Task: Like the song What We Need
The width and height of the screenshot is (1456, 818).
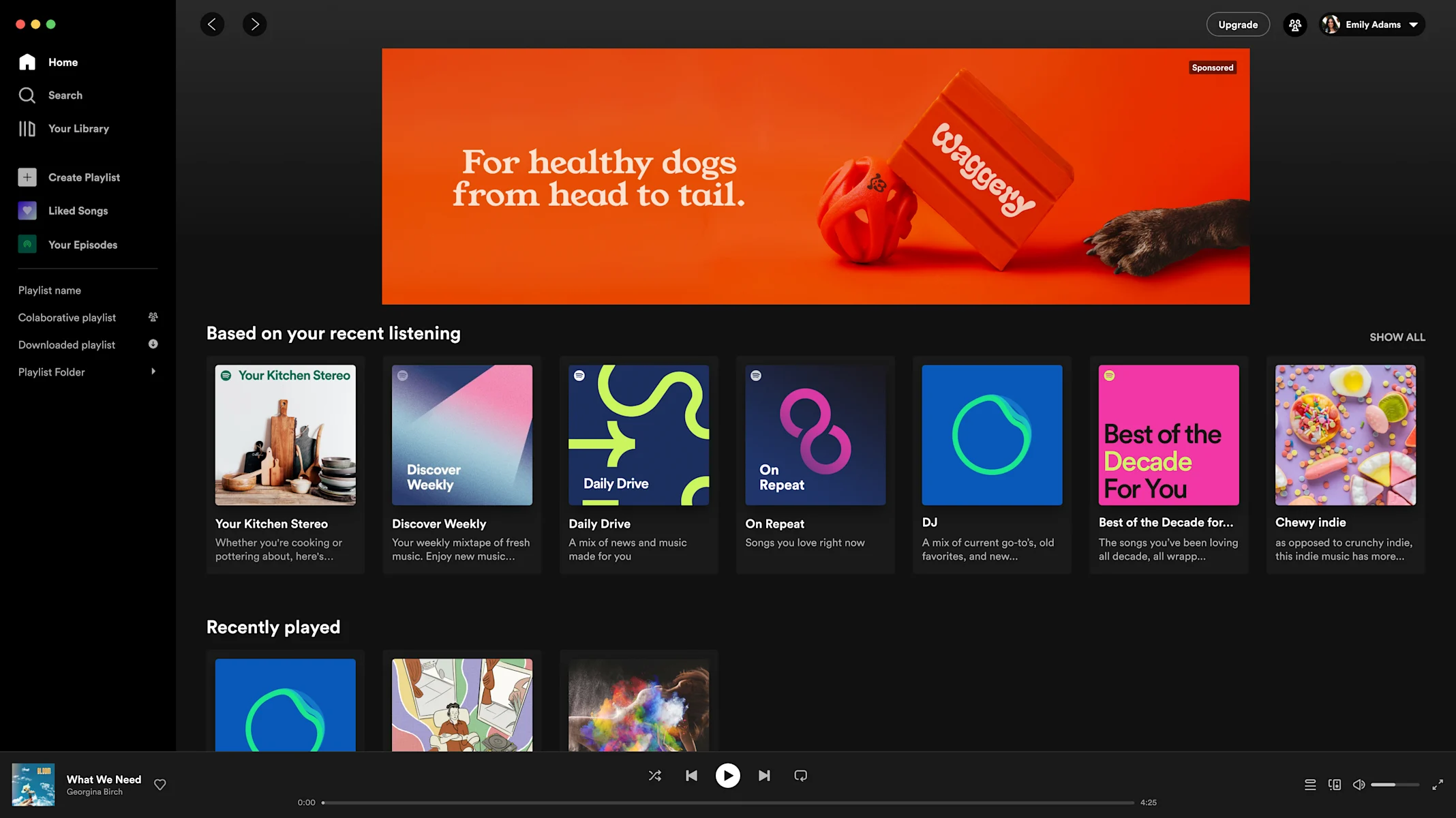Action: tap(160, 785)
